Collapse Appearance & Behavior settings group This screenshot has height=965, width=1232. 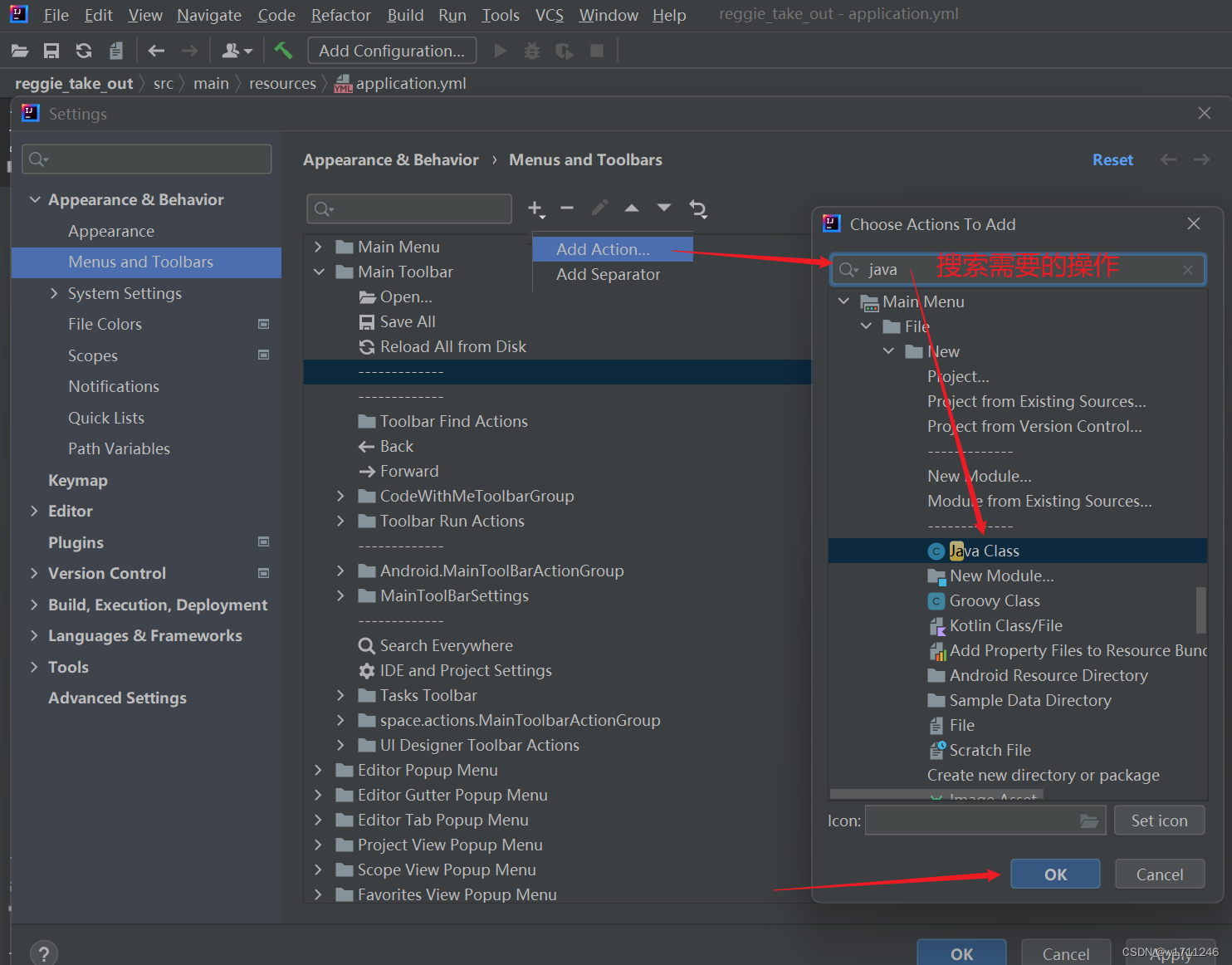[x=35, y=199]
